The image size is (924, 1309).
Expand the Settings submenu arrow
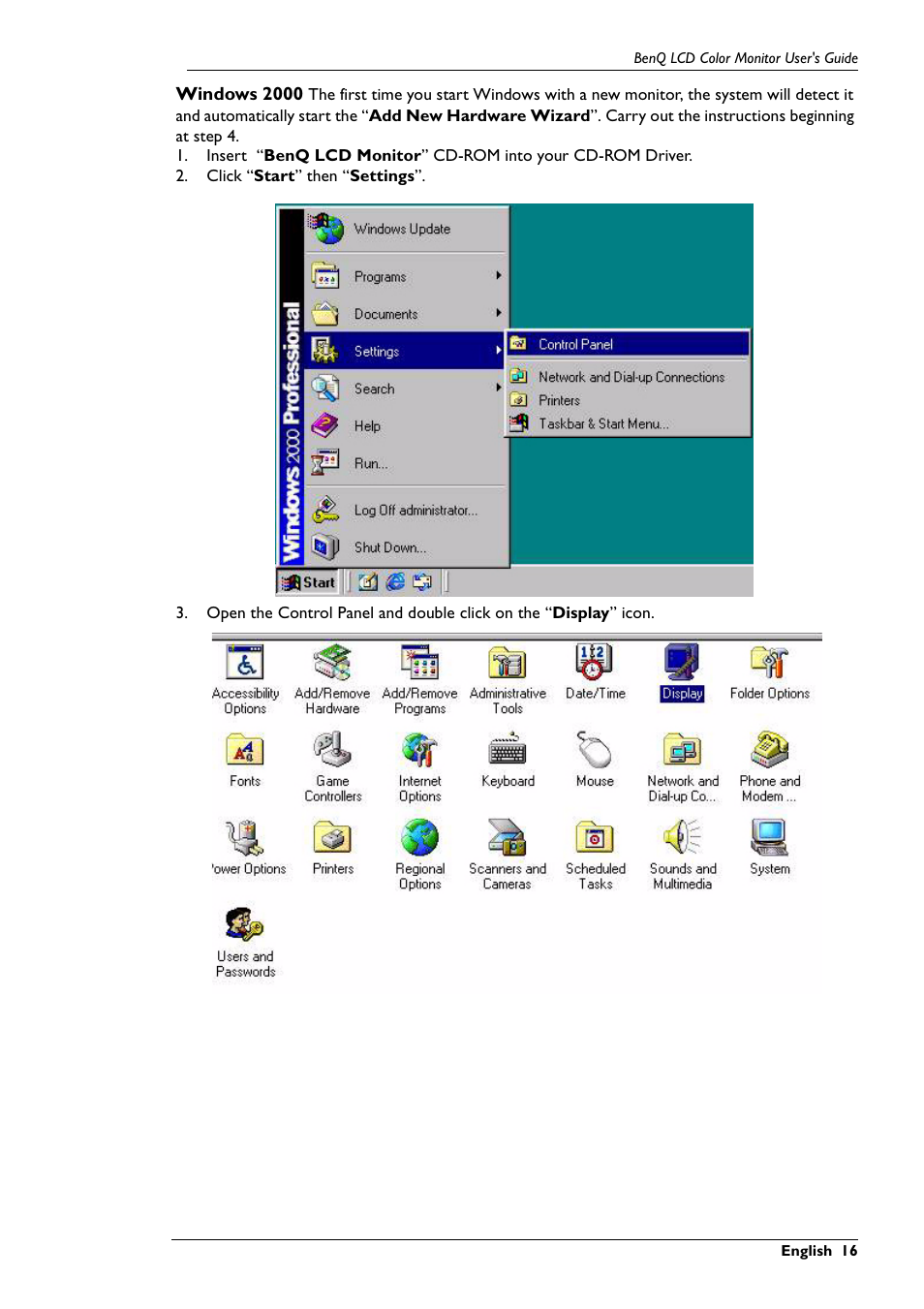pos(499,351)
